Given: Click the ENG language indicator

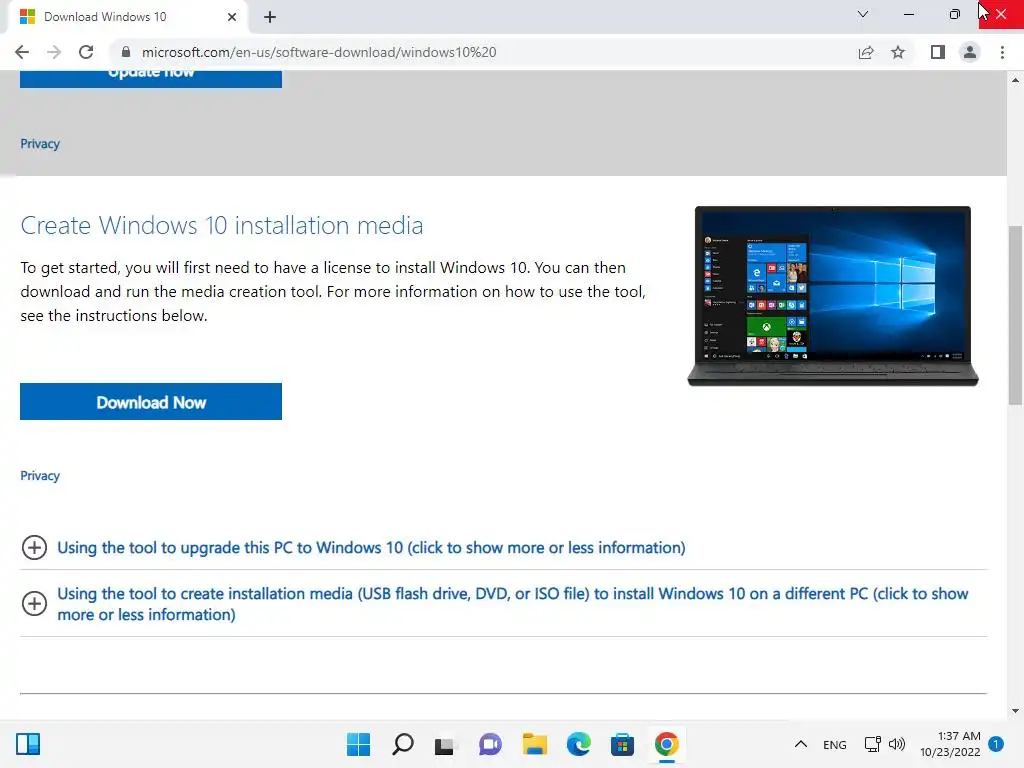Looking at the screenshot, I should pos(835,744).
